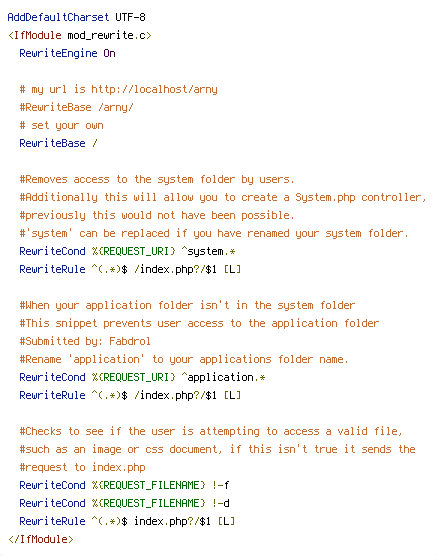Click the localhost/arny URL comment
The image size is (436, 556).
point(118,89)
